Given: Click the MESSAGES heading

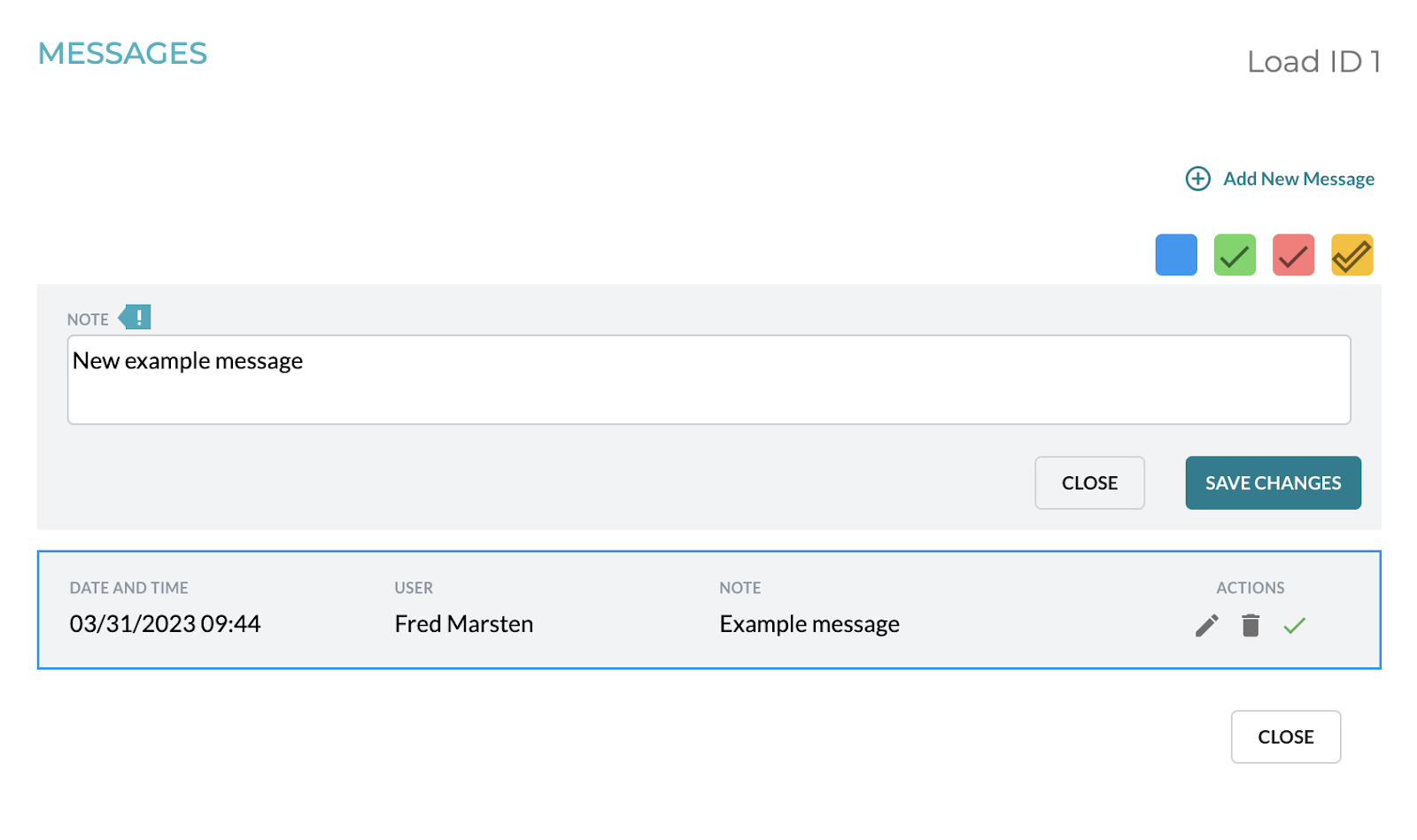Looking at the screenshot, I should pyautogui.click(x=122, y=53).
